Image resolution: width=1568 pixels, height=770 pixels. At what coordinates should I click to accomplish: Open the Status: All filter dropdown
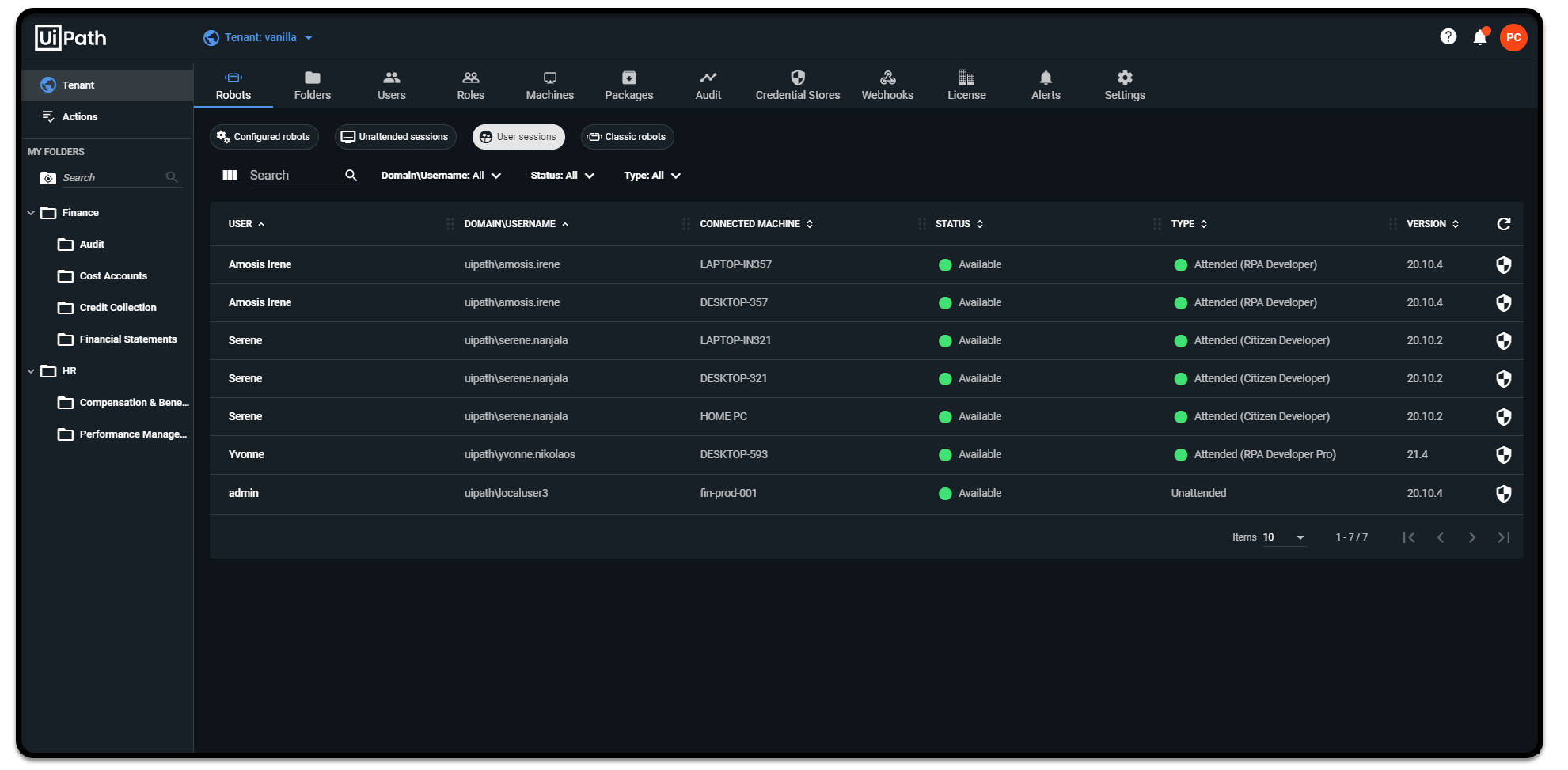(x=562, y=176)
